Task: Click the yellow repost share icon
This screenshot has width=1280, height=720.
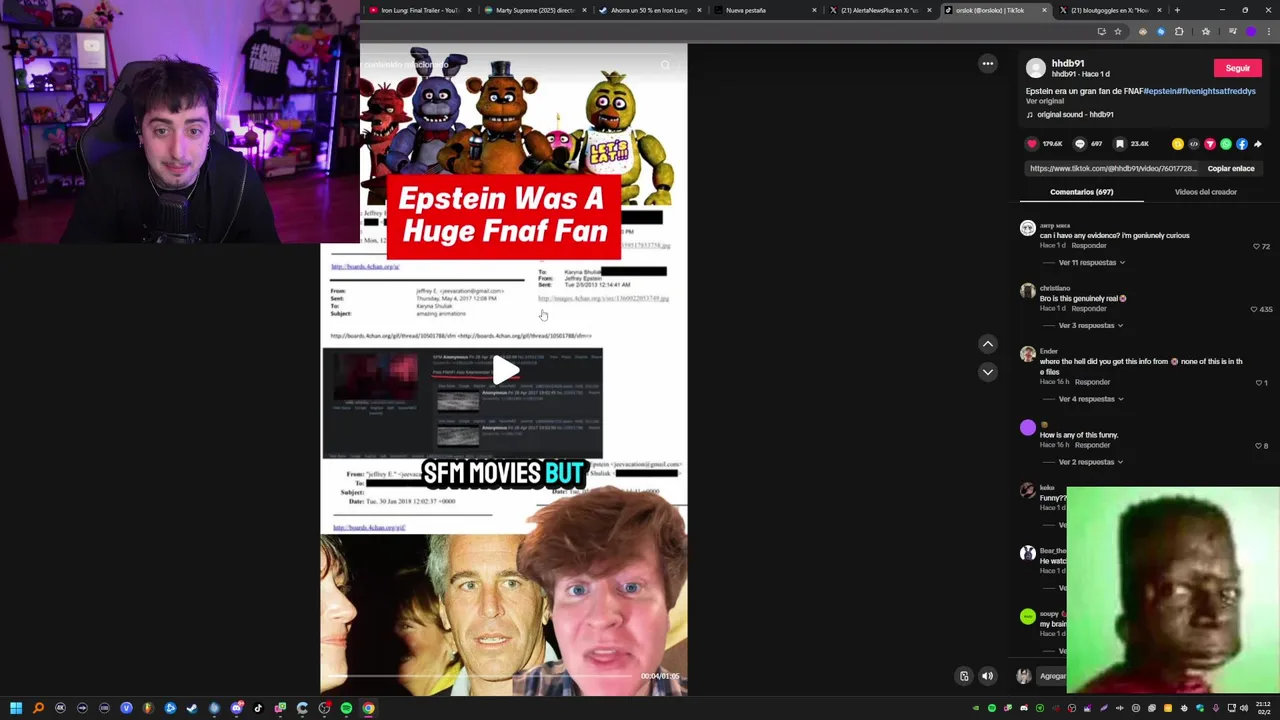Action: [x=1178, y=144]
